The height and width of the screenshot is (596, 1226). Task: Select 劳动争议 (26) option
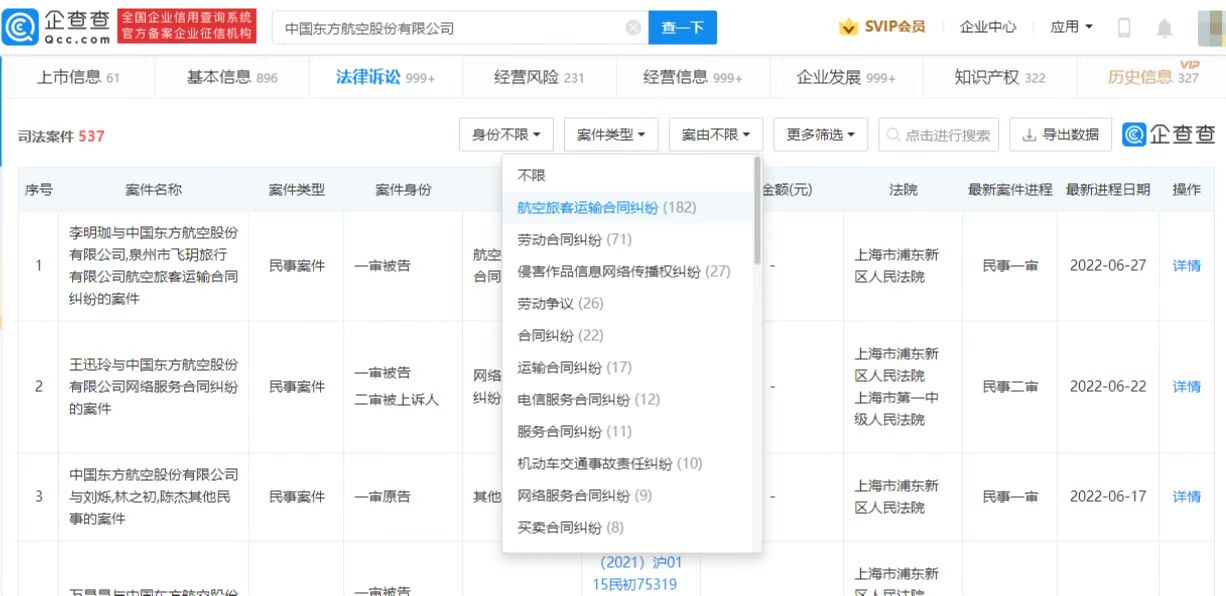tap(628, 303)
